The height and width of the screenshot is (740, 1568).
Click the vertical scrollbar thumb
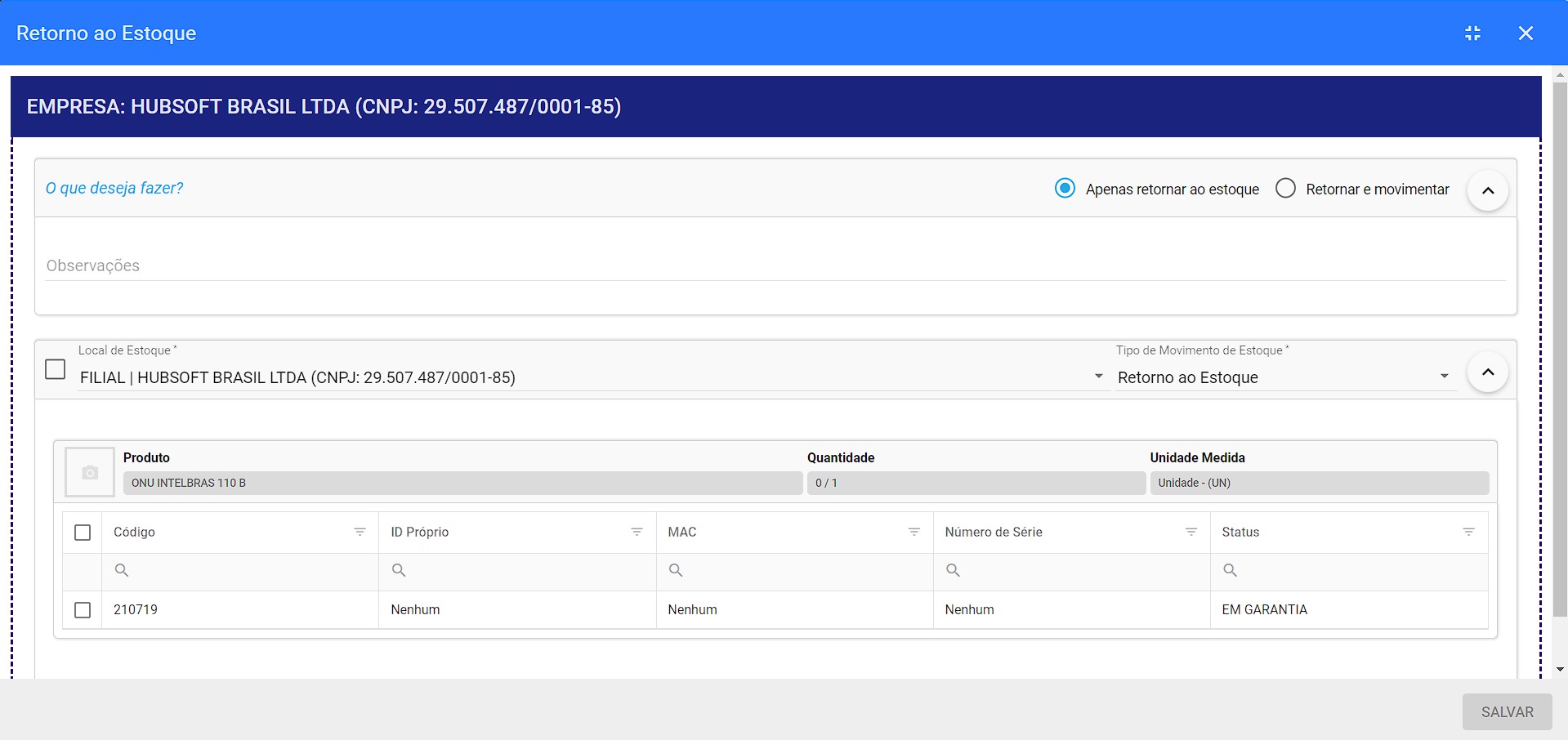click(1560, 349)
